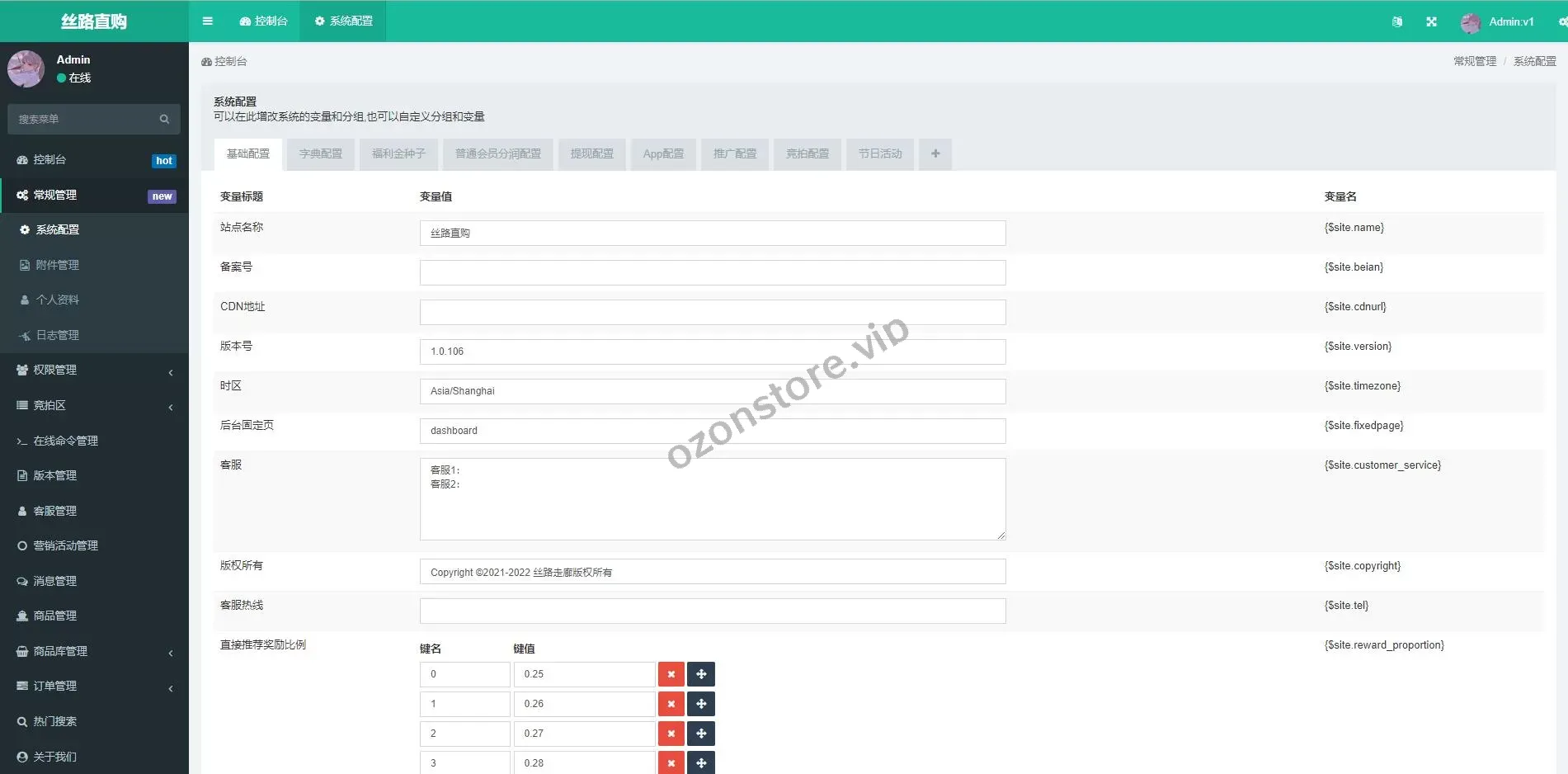Delete the reward row with key 0

coord(671,674)
